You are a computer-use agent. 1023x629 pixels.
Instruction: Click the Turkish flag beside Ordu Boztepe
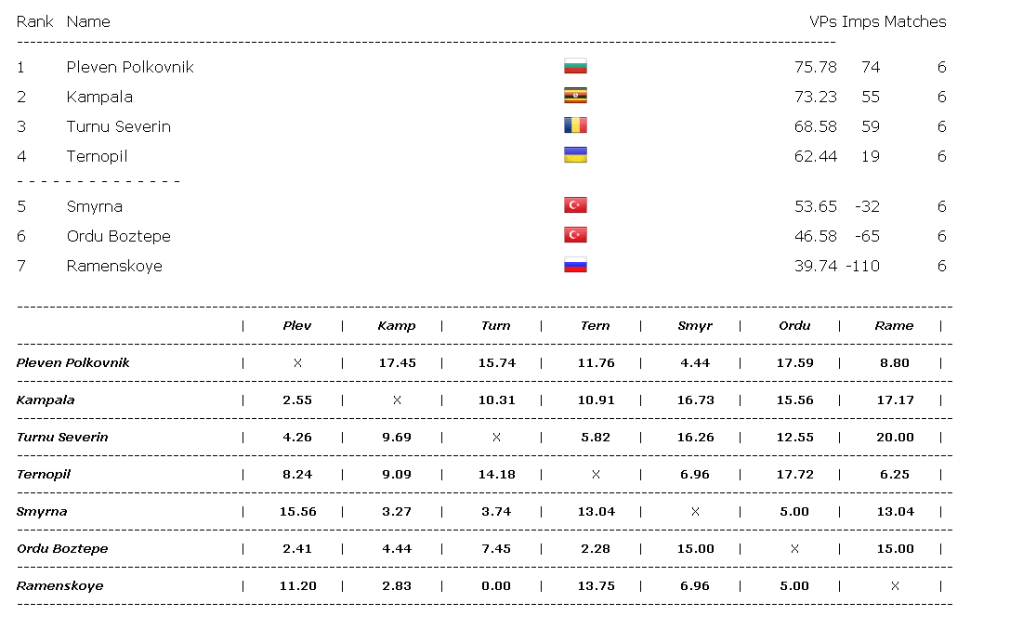point(575,235)
